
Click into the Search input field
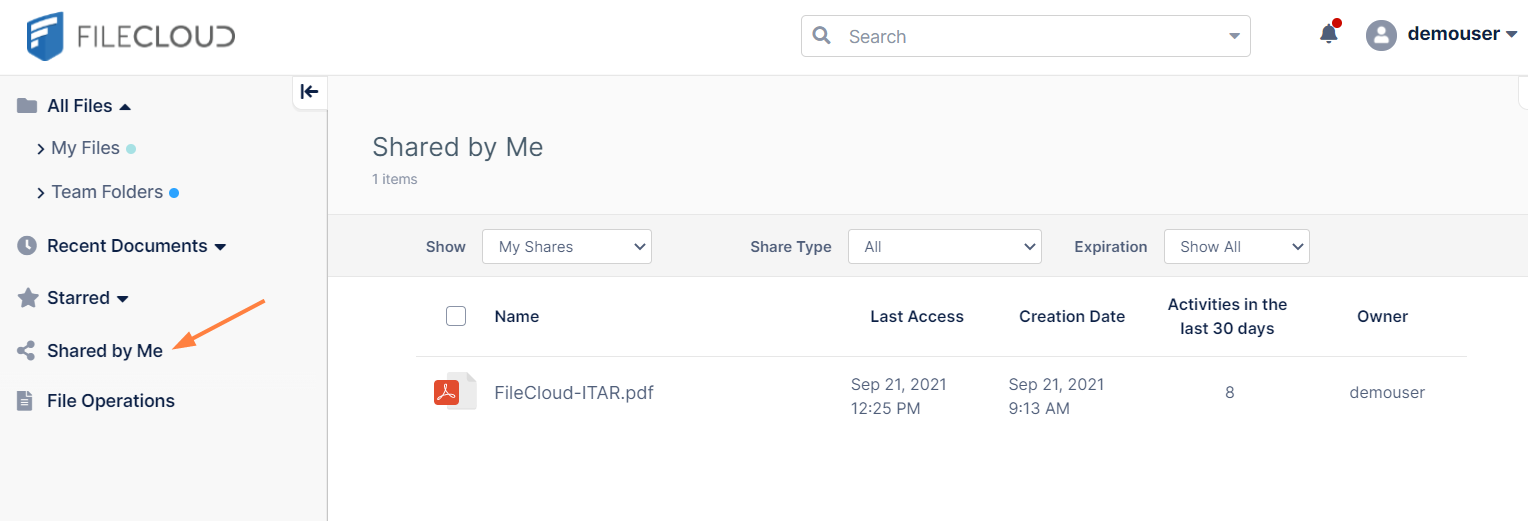click(x=1030, y=37)
